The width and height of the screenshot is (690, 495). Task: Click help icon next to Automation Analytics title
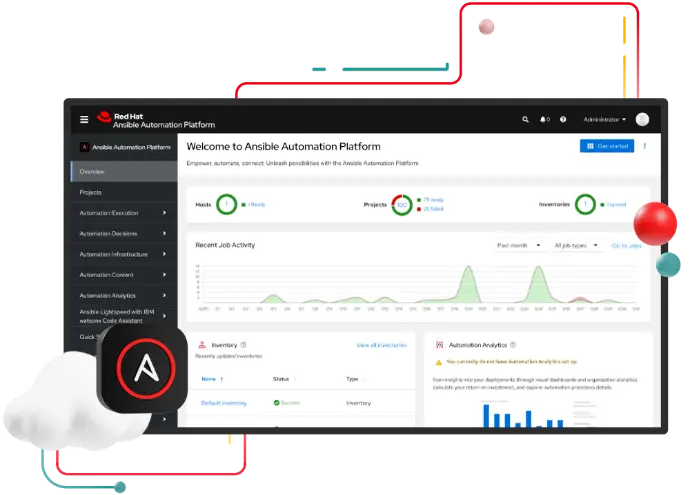[513, 345]
